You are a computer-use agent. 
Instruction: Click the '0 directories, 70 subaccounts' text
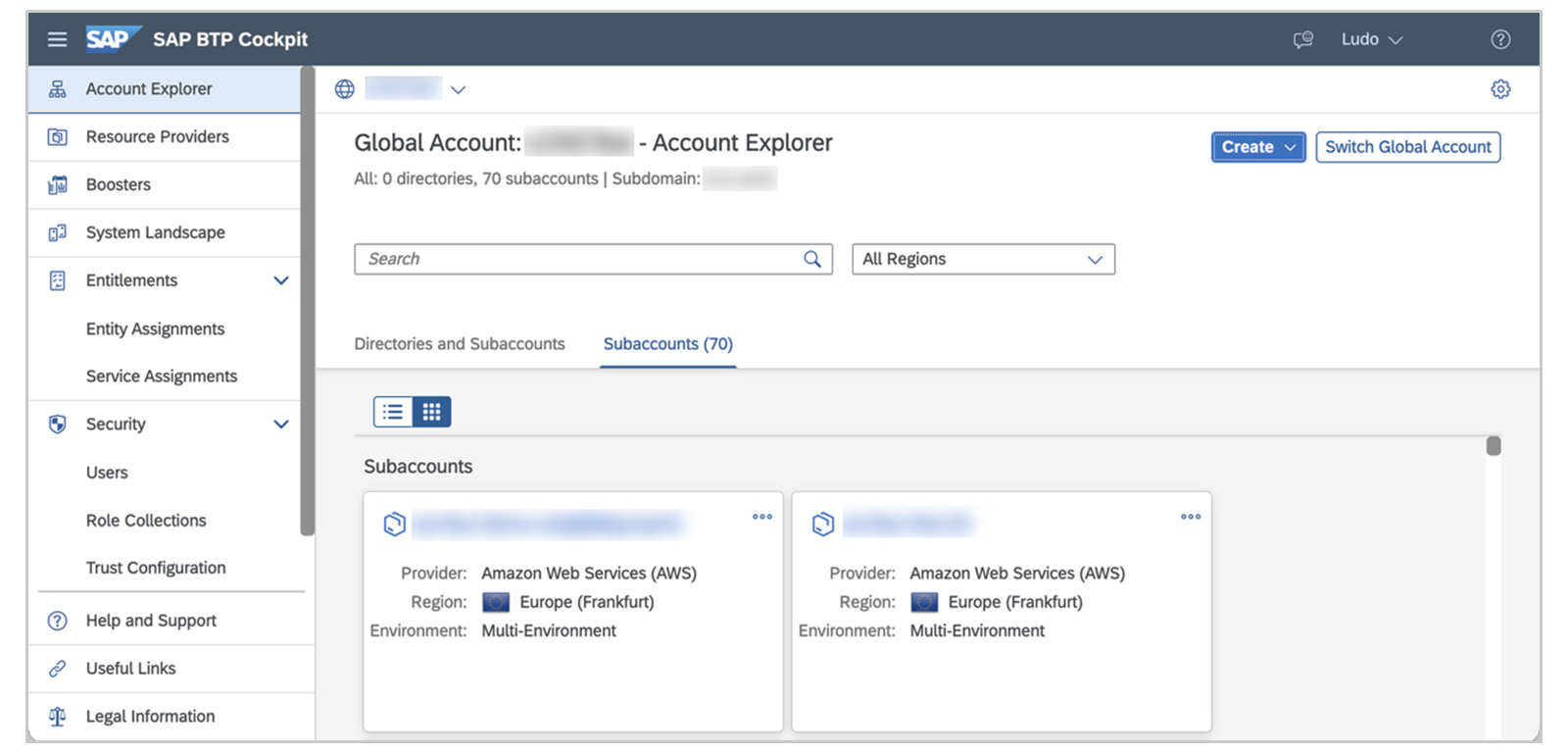pos(490,178)
